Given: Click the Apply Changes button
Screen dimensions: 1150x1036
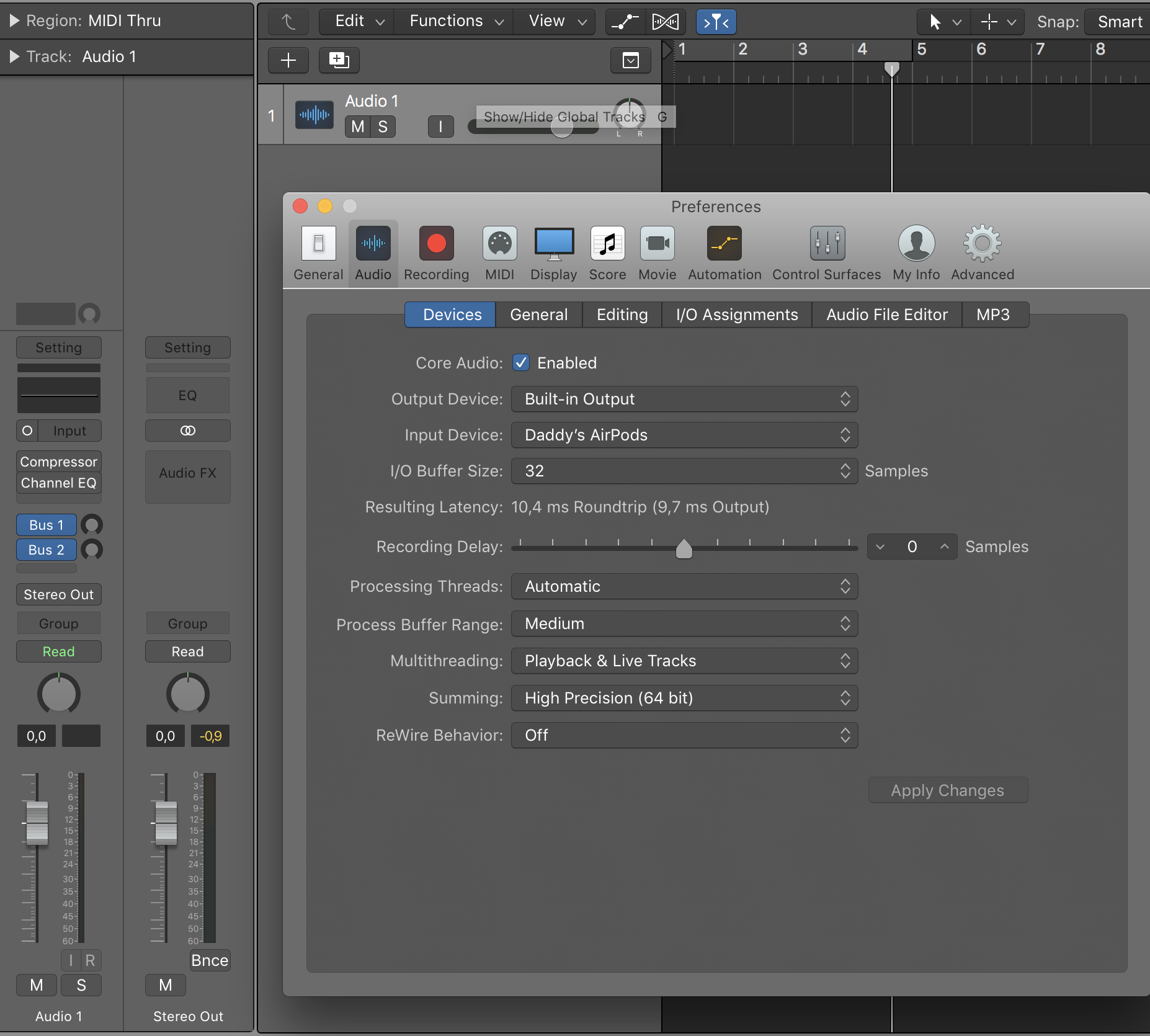Looking at the screenshot, I should click(947, 790).
